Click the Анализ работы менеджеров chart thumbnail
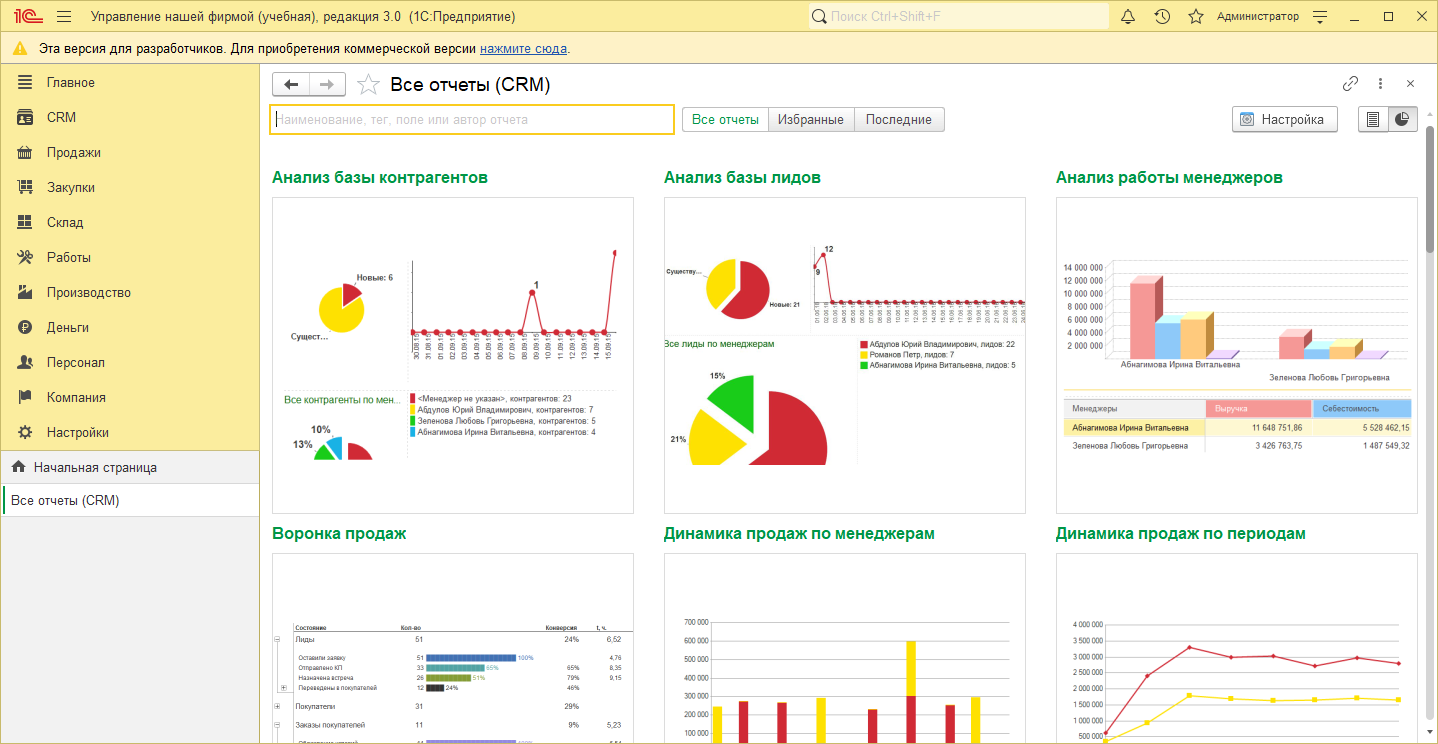This screenshot has height=744, width=1438. tap(1237, 355)
